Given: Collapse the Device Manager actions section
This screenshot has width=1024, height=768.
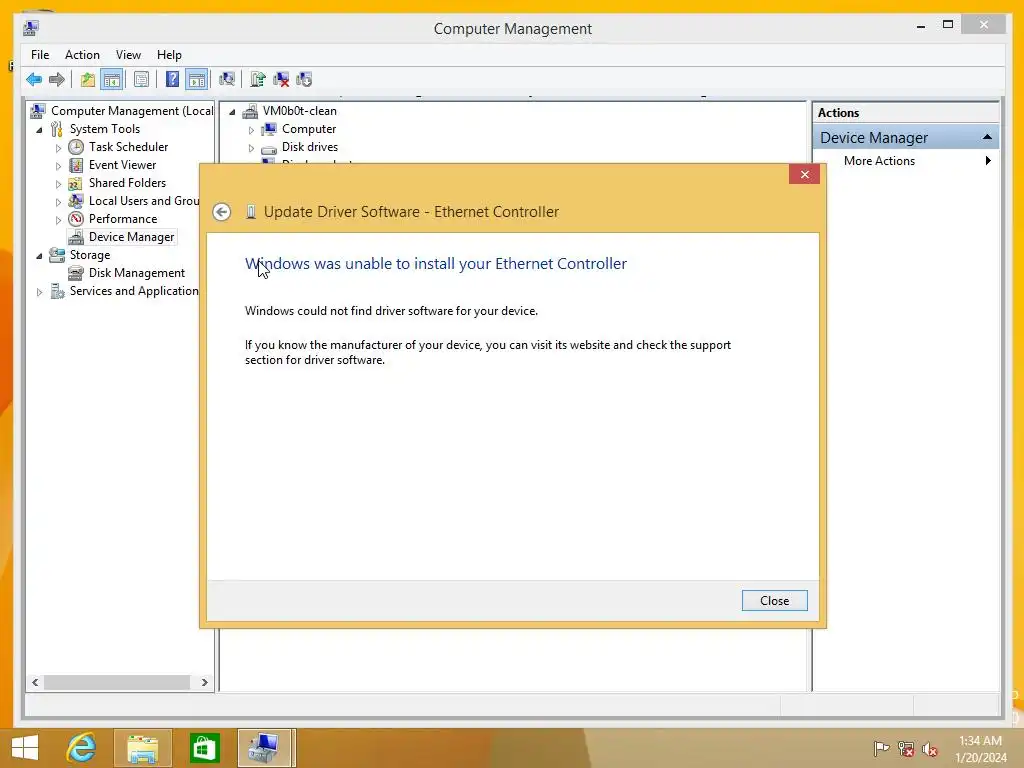Looking at the screenshot, I should (x=987, y=137).
